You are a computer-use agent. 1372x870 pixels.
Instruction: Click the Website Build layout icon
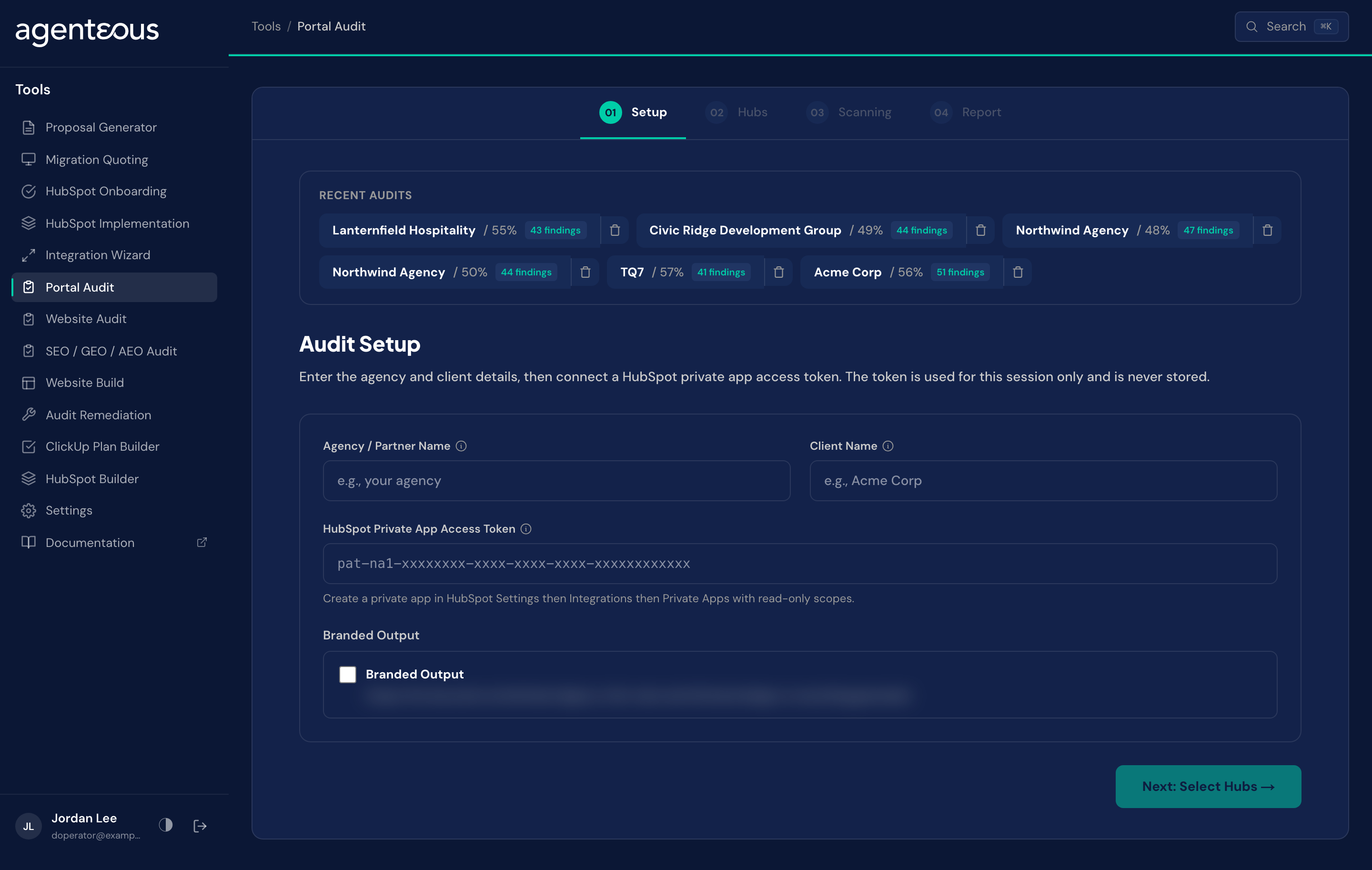click(x=29, y=383)
